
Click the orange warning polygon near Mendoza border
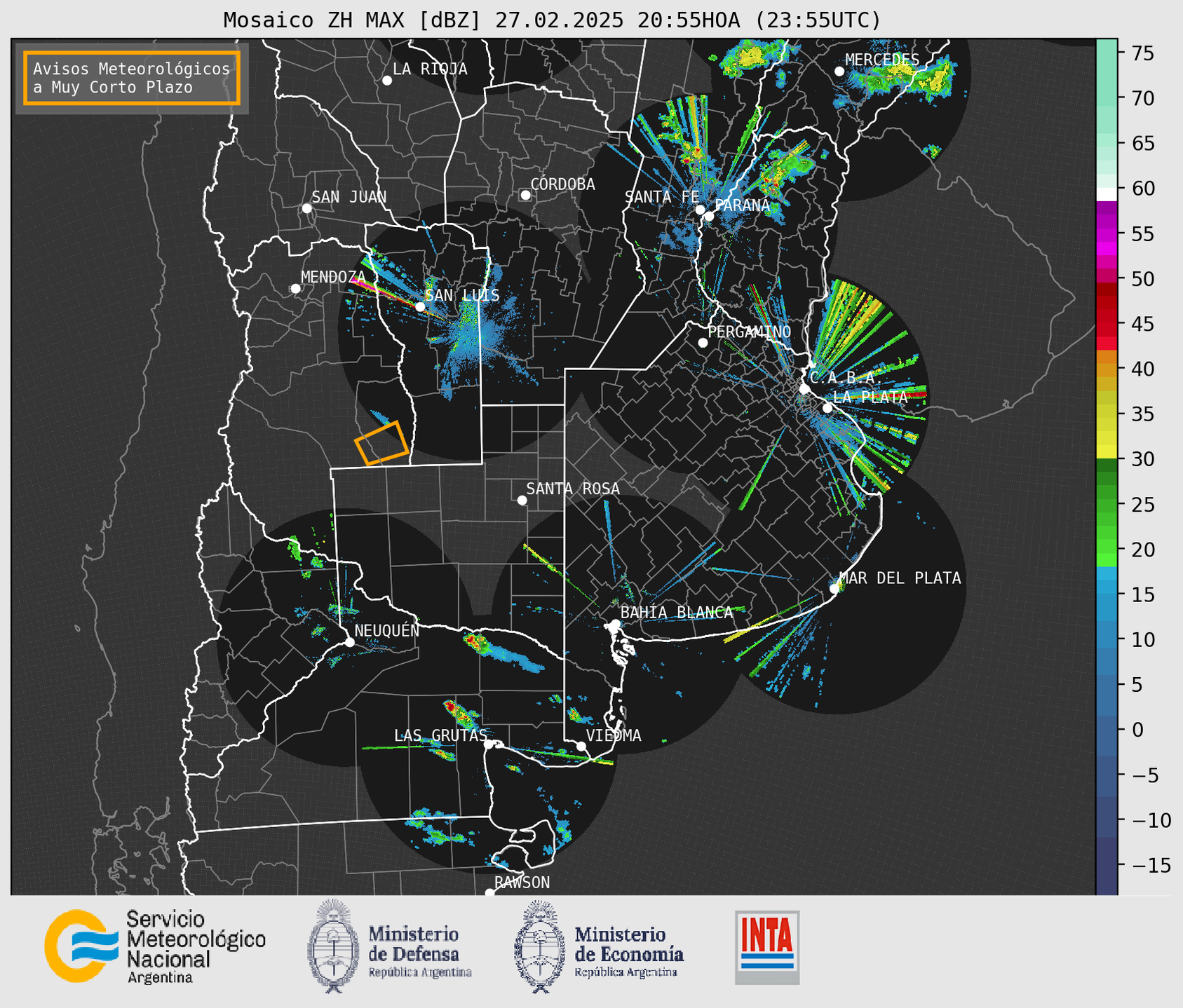coord(381,443)
